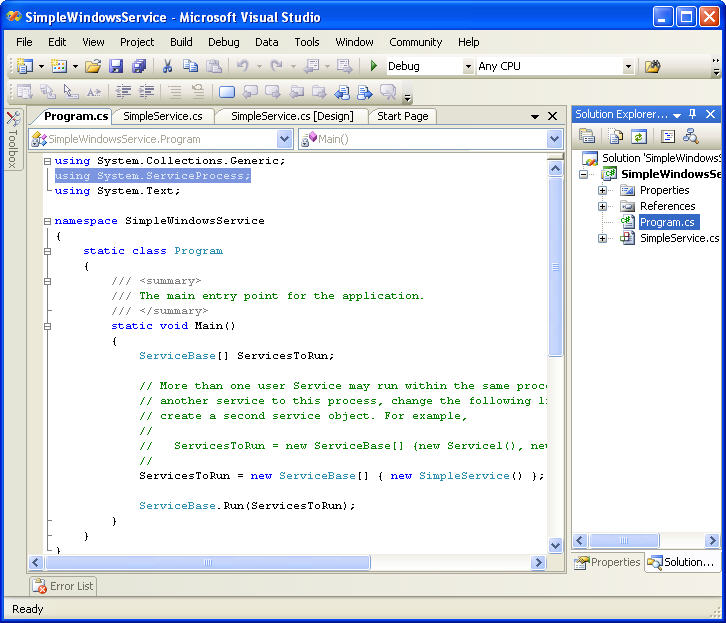Viewport: 726px width, 623px height.
Task: Click the code editor horizontal scrollbar thumb
Action: (208, 562)
